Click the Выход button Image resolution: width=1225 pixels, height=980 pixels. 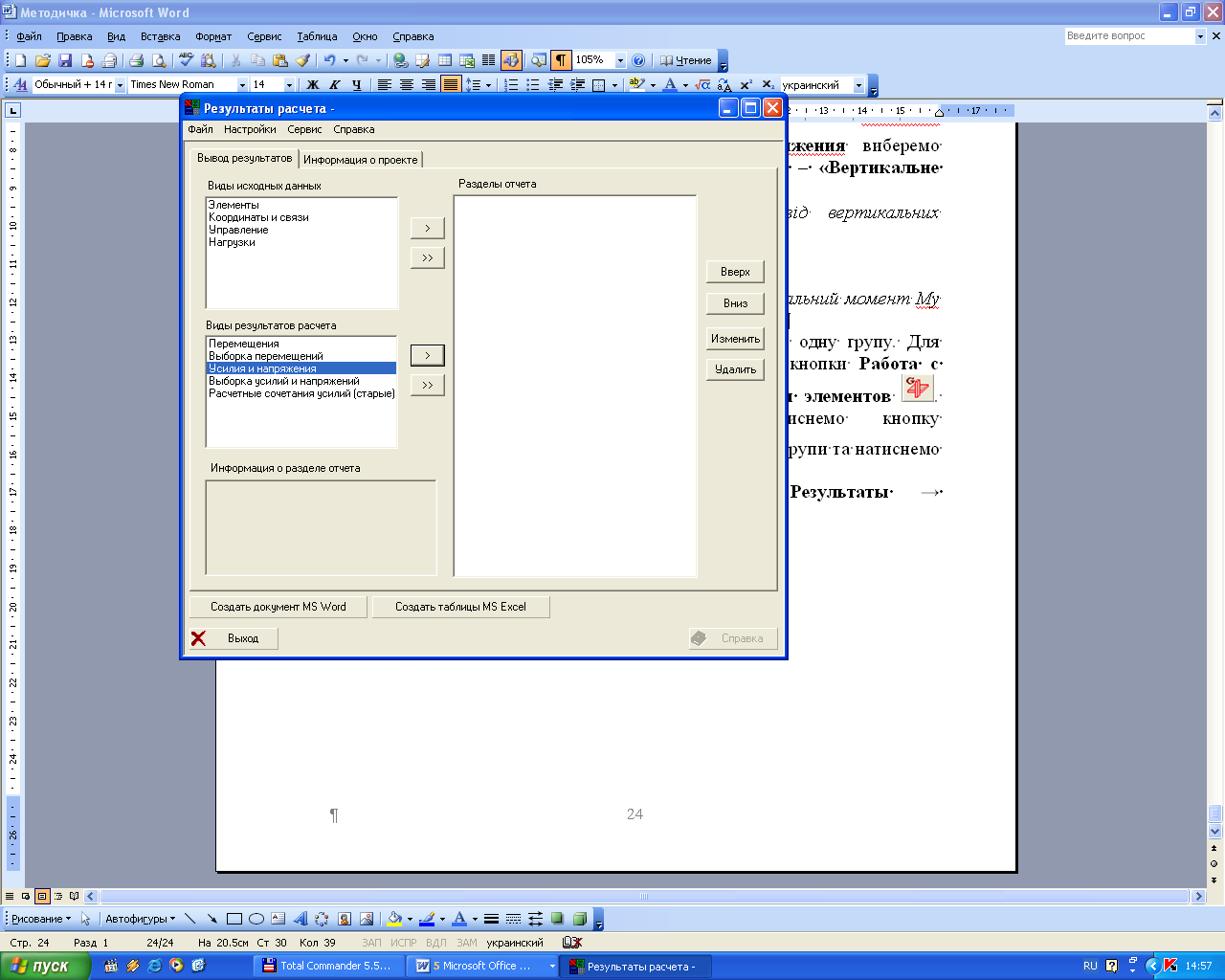coord(234,638)
